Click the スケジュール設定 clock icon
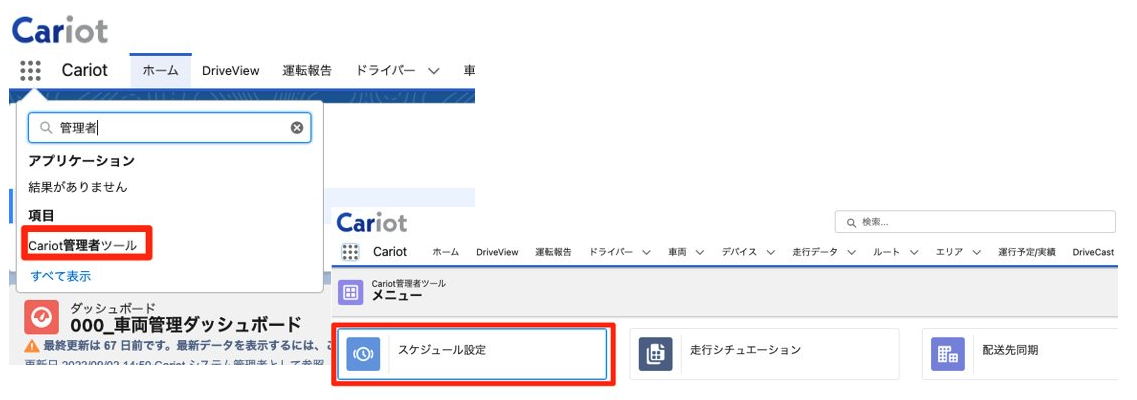 point(363,354)
